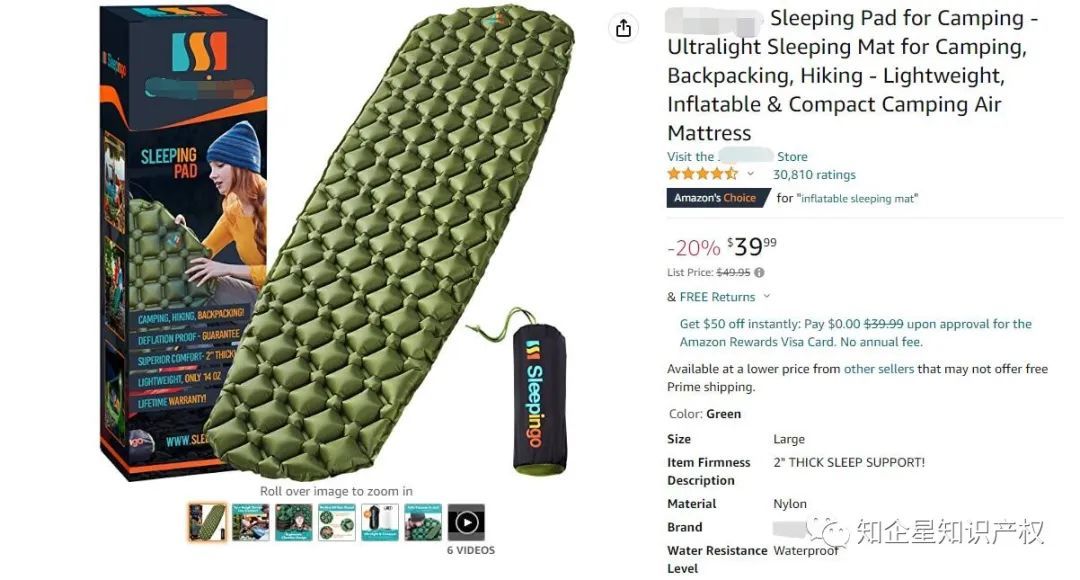Select the fourth thumbnail with circular detail views
This screenshot has width=1080, height=580.
pos(337,522)
